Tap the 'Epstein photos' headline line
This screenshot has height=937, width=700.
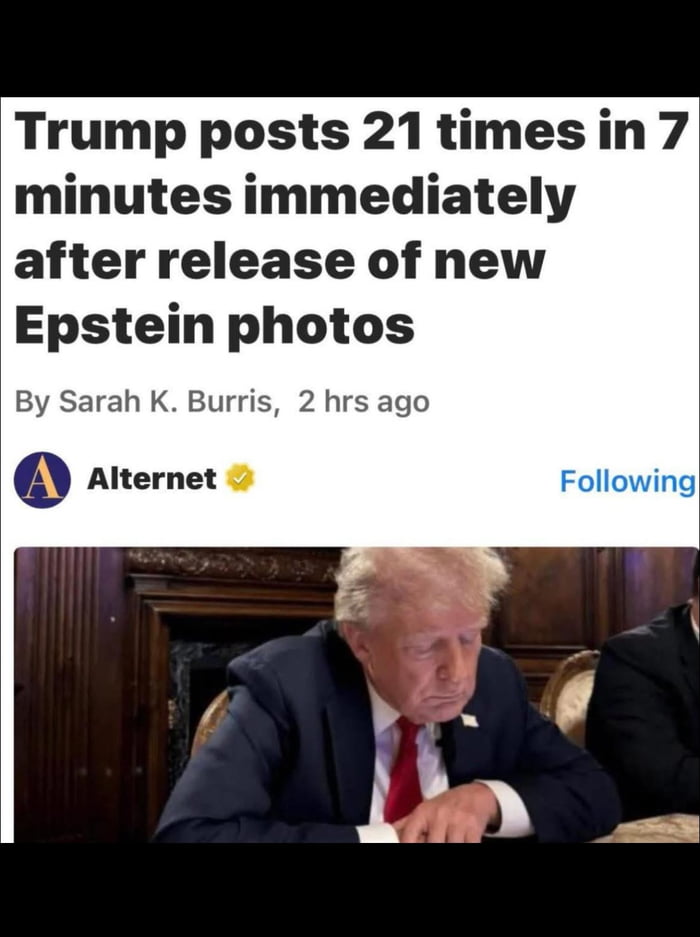pyautogui.click(x=214, y=326)
